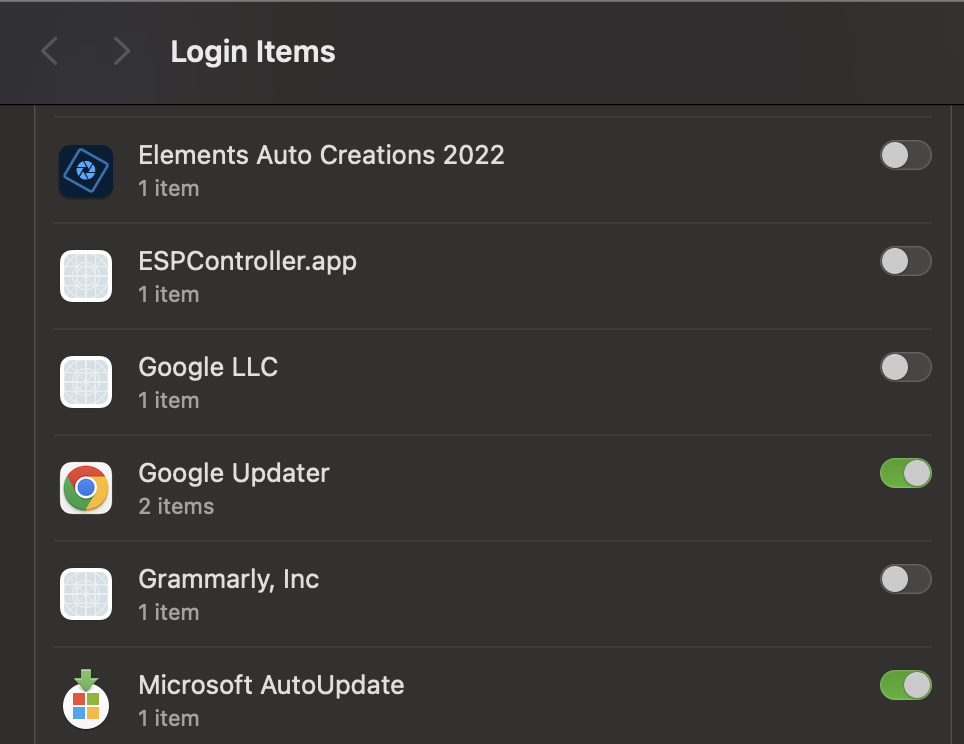Click the Elements Auto Creations 2022 icon
964x744 pixels.
(86, 171)
